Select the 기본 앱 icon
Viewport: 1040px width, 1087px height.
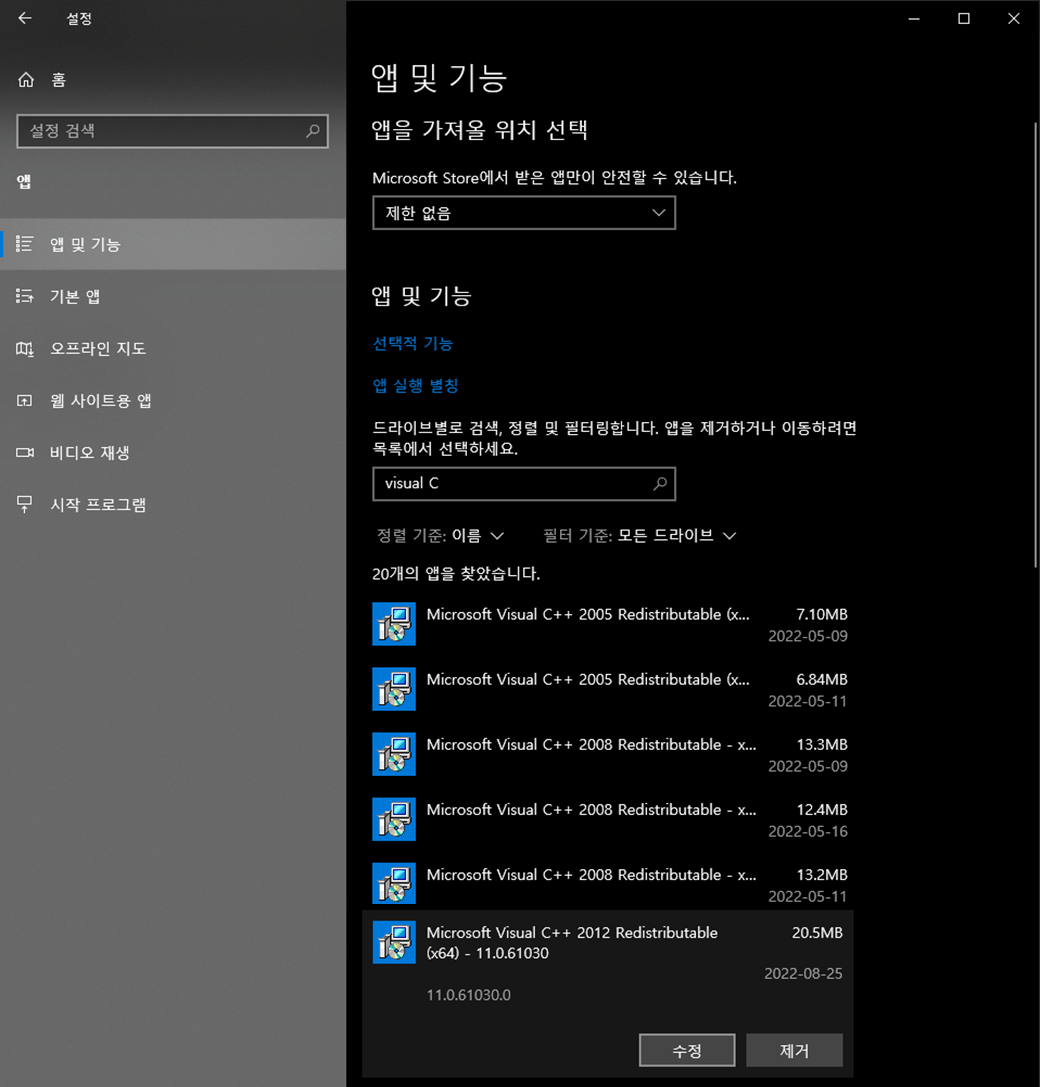[x=25, y=297]
